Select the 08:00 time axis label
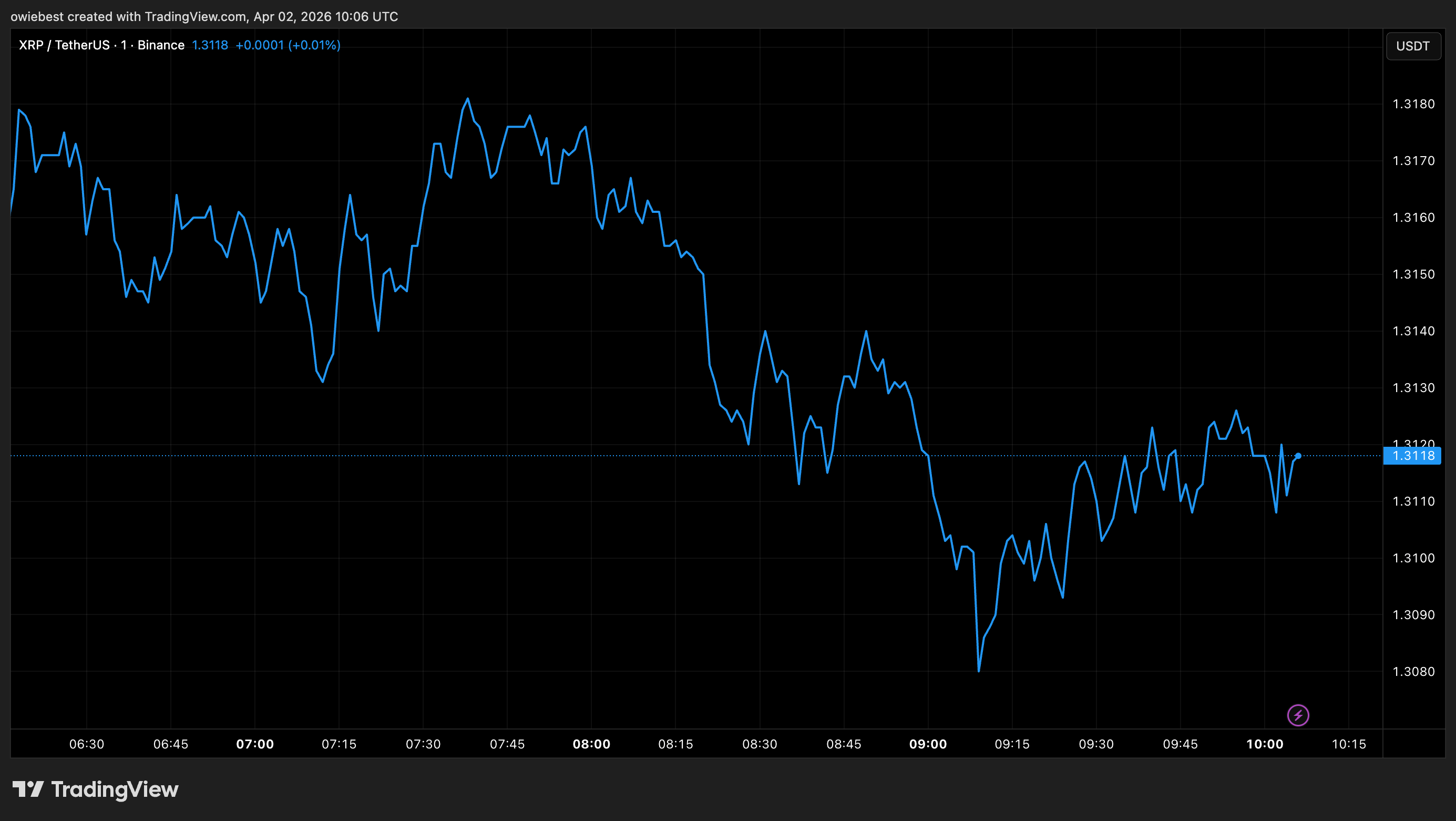The height and width of the screenshot is (821, 1456). 591,744
